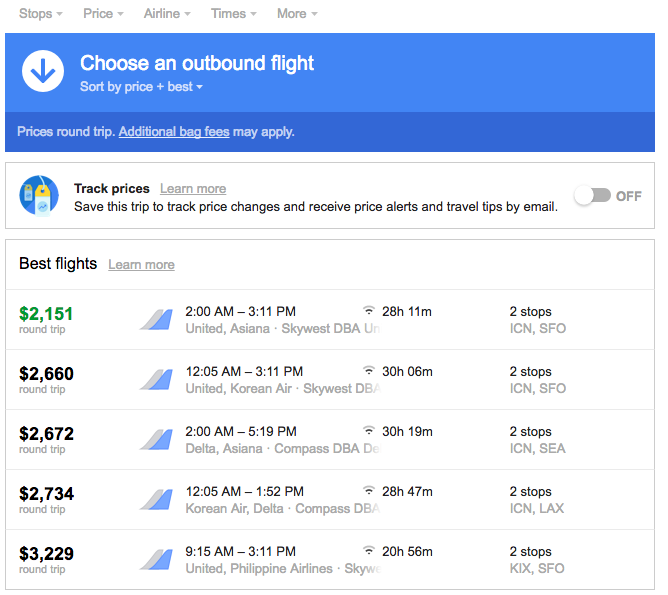Expand the More filters menu
The height and width of the screenshot is (595, 668).
[297, 14]
